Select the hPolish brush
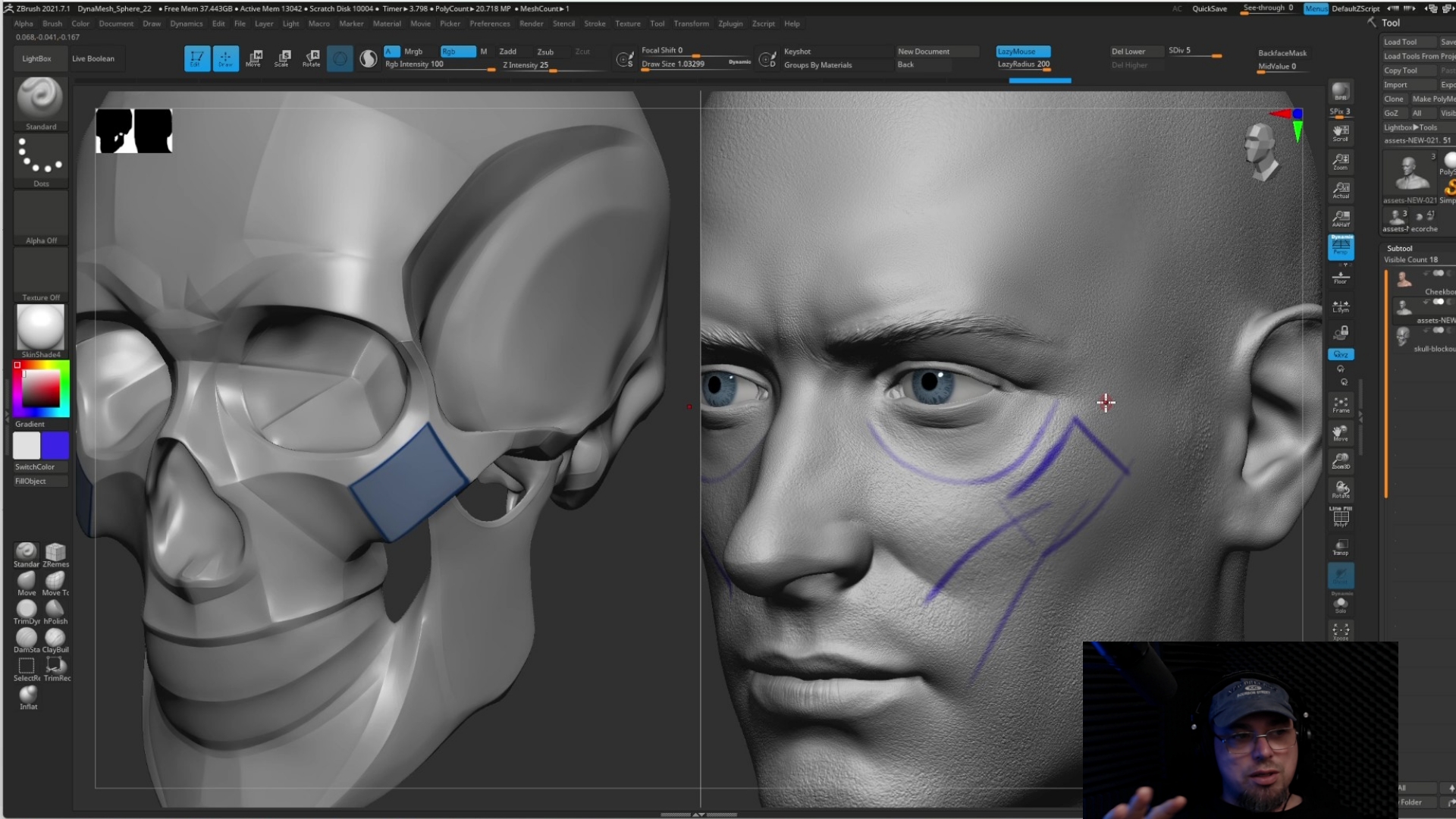 (55, 612)
